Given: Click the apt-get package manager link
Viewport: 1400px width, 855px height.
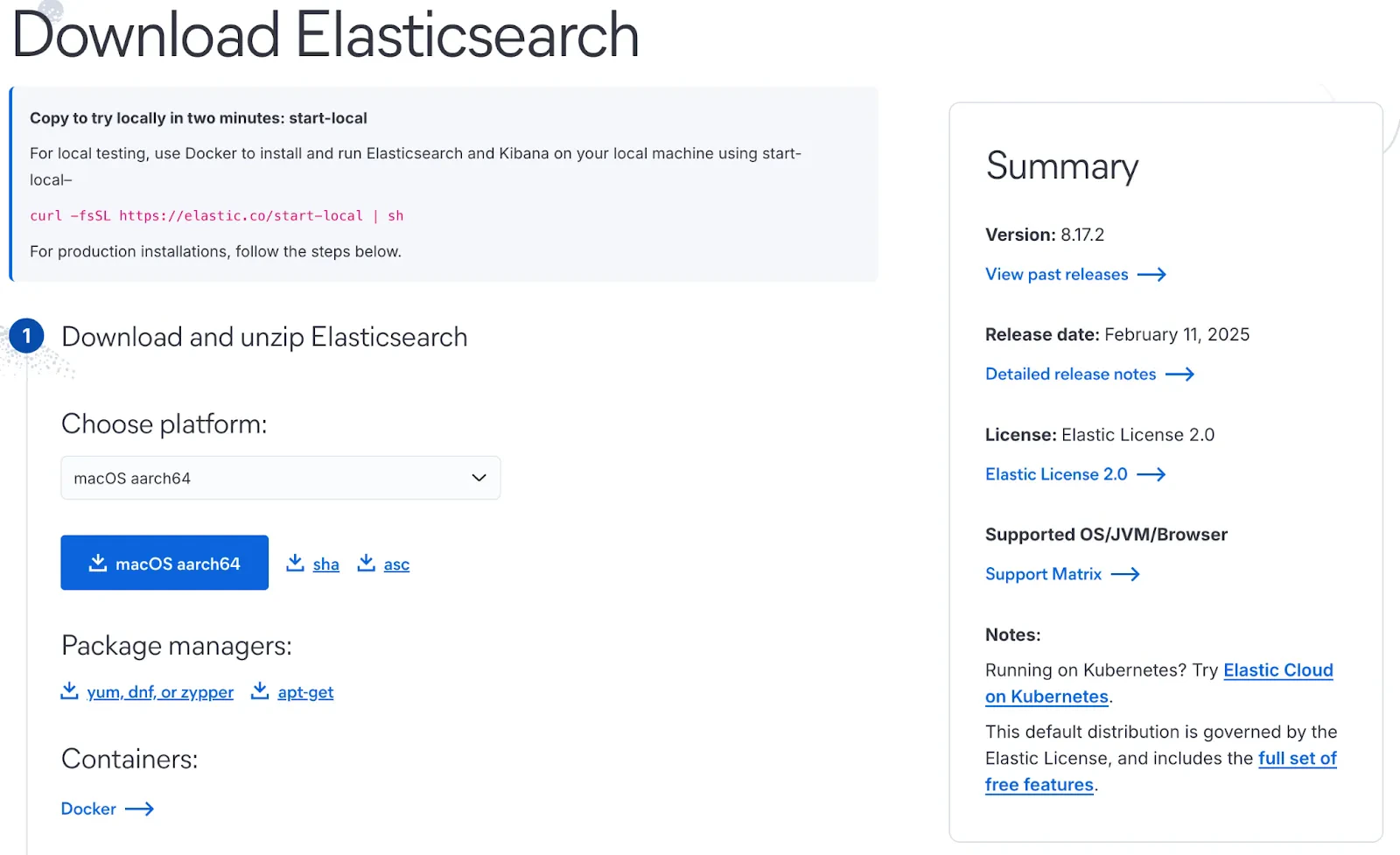Looking at the screenshot, I should coord(304,691).
